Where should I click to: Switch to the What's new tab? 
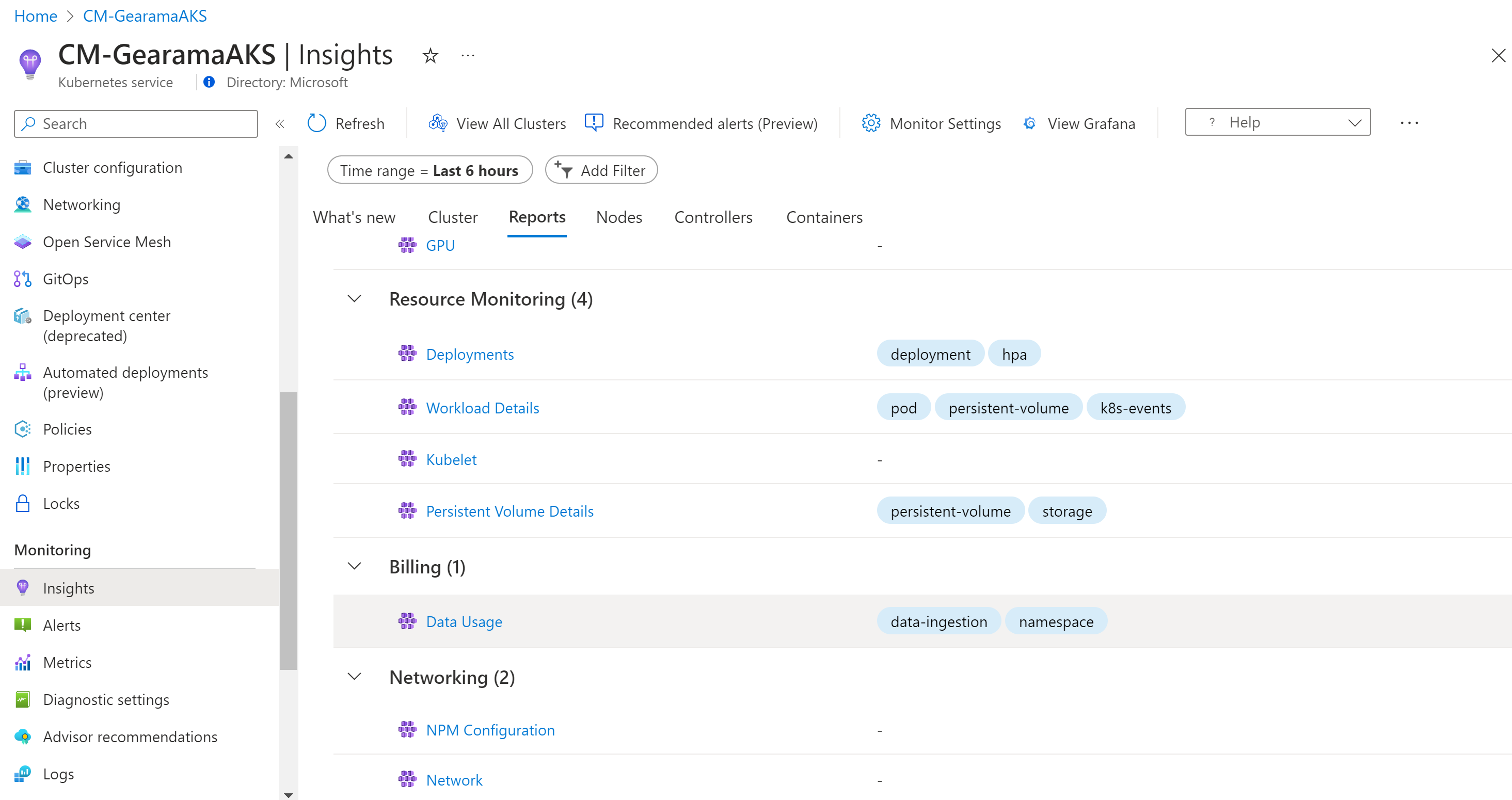click(354, 218)
